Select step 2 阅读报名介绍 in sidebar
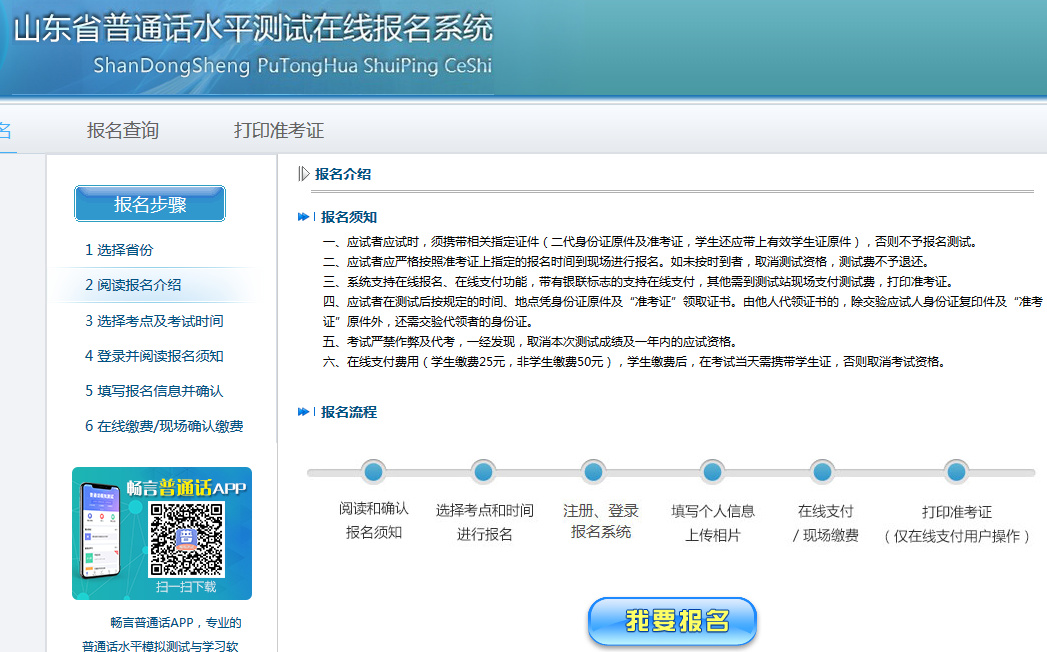The height and width of the screenshot is (652, 1047). (x=133, y=284)
